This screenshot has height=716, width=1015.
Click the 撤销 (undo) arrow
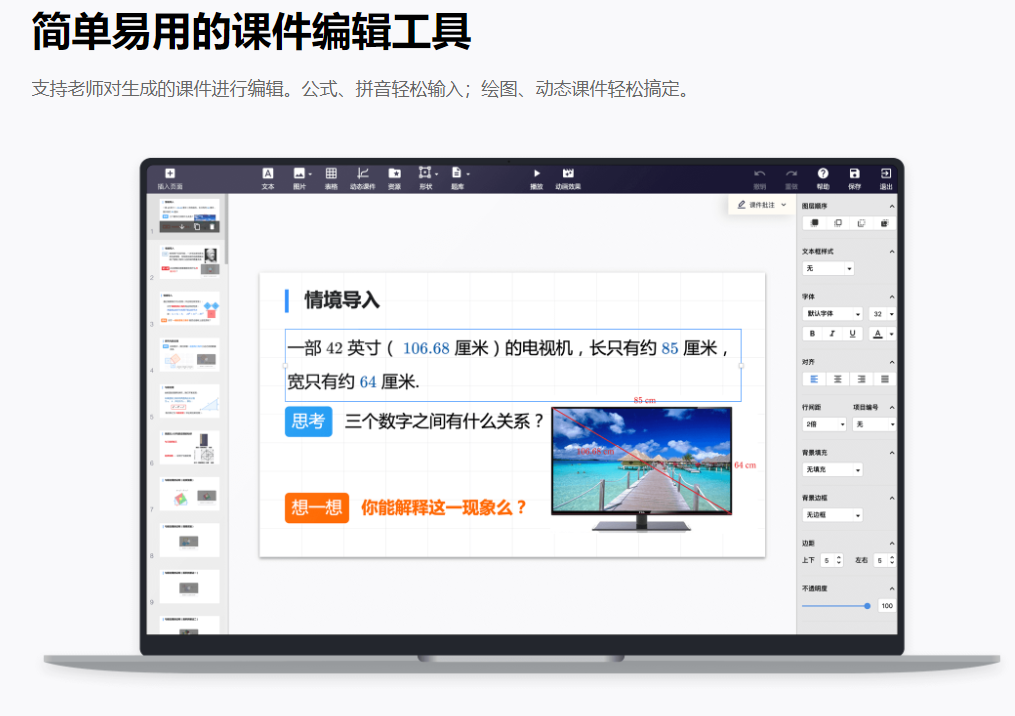click(x=759, y=173)
